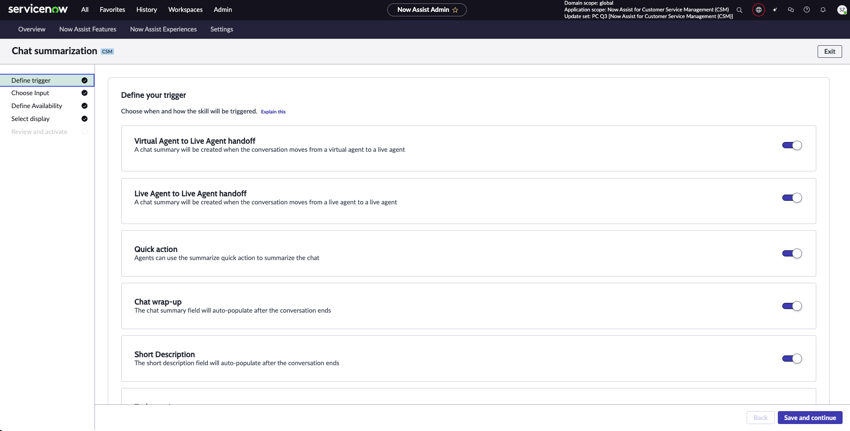
Task: Click the Update set text in header
Action: tap(648, 16)
